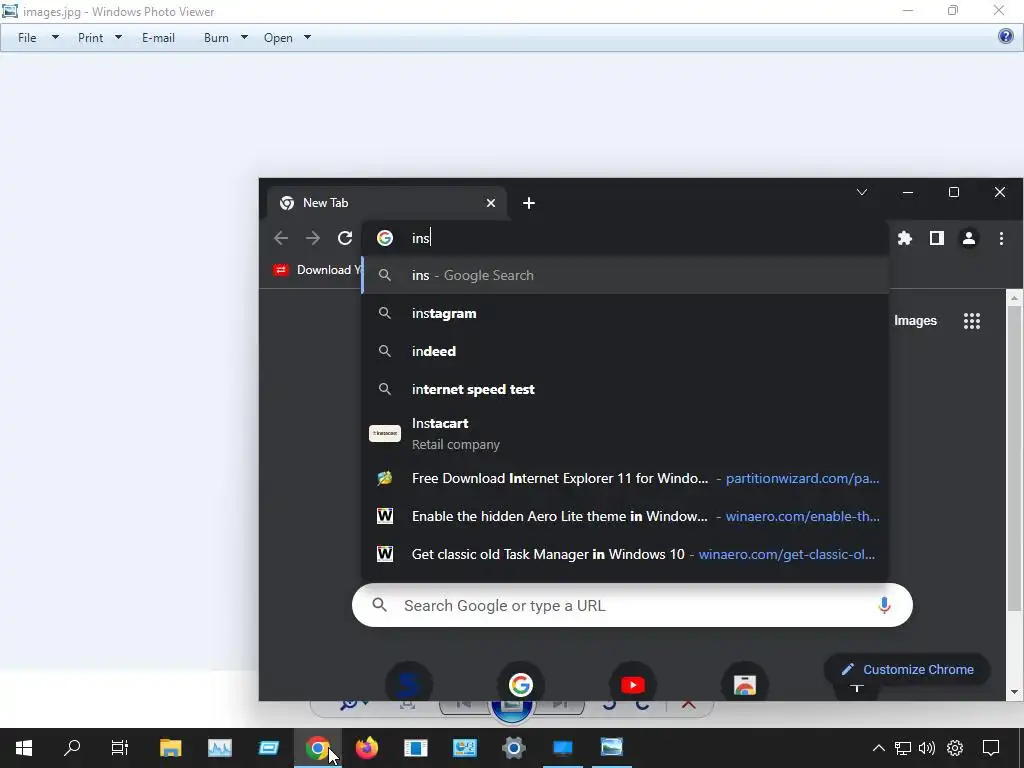Reload the page in Chrome

345,238
